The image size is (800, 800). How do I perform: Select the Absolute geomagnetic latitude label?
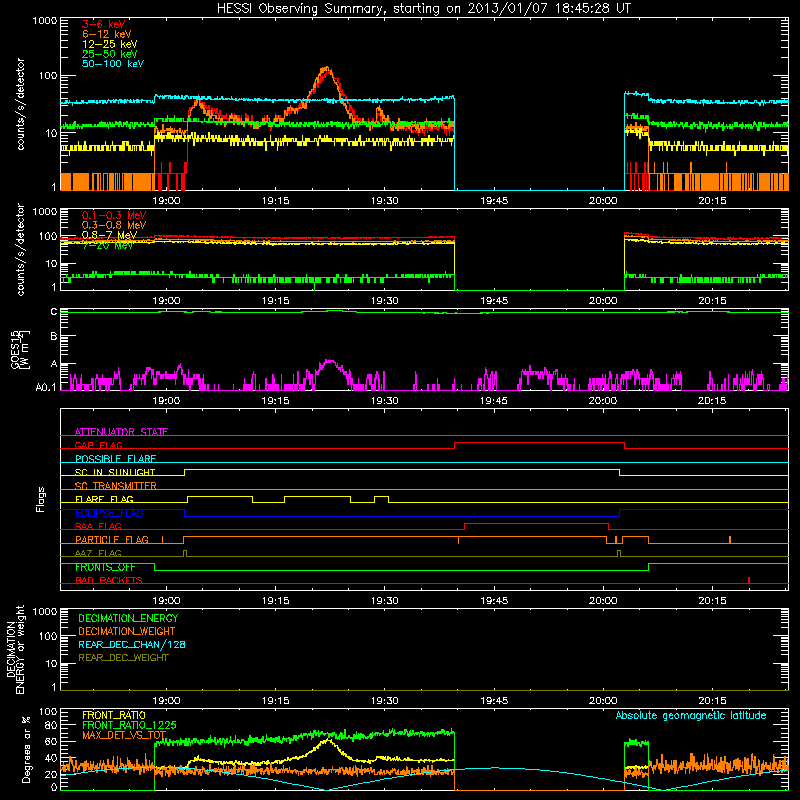691,715
